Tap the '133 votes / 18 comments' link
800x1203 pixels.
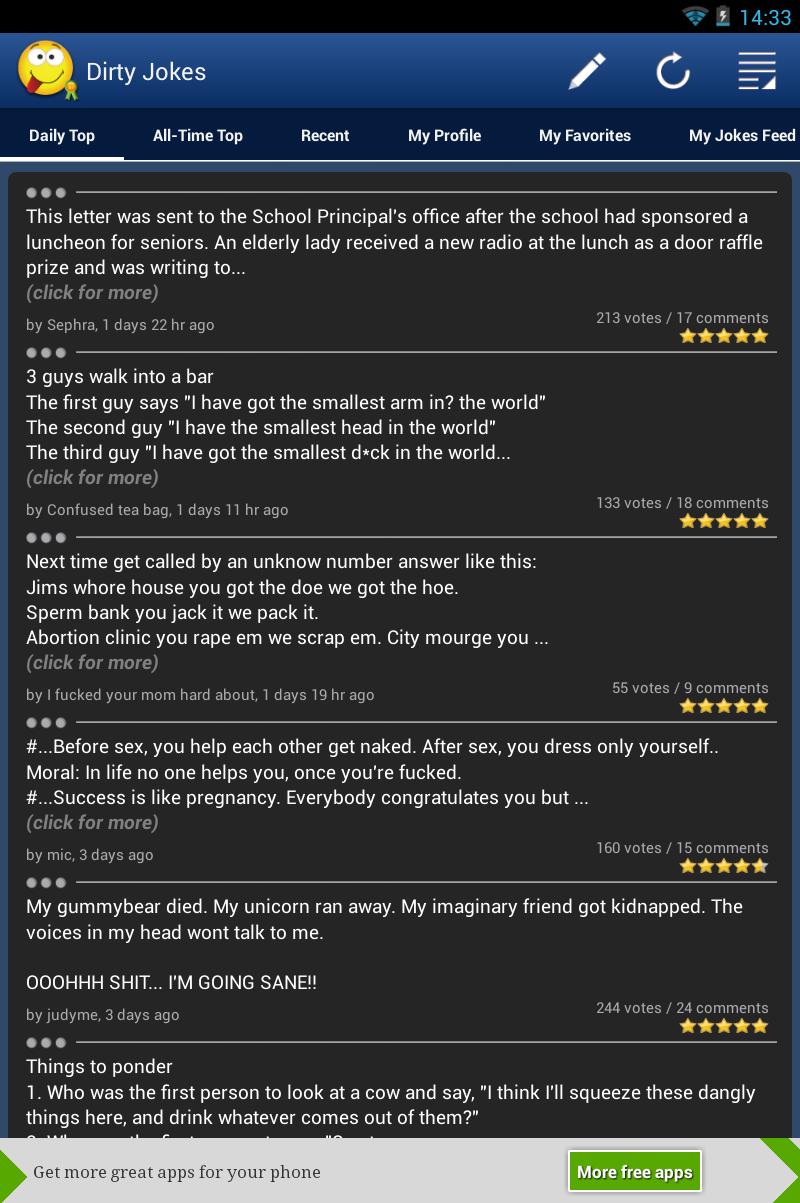[x=682, y=503]
